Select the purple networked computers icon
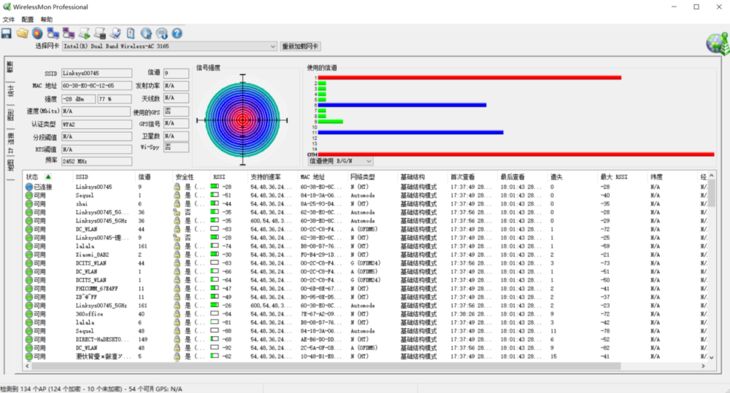Image resolution: width=730 pixels, height=393 pixels. click(69, 34)
